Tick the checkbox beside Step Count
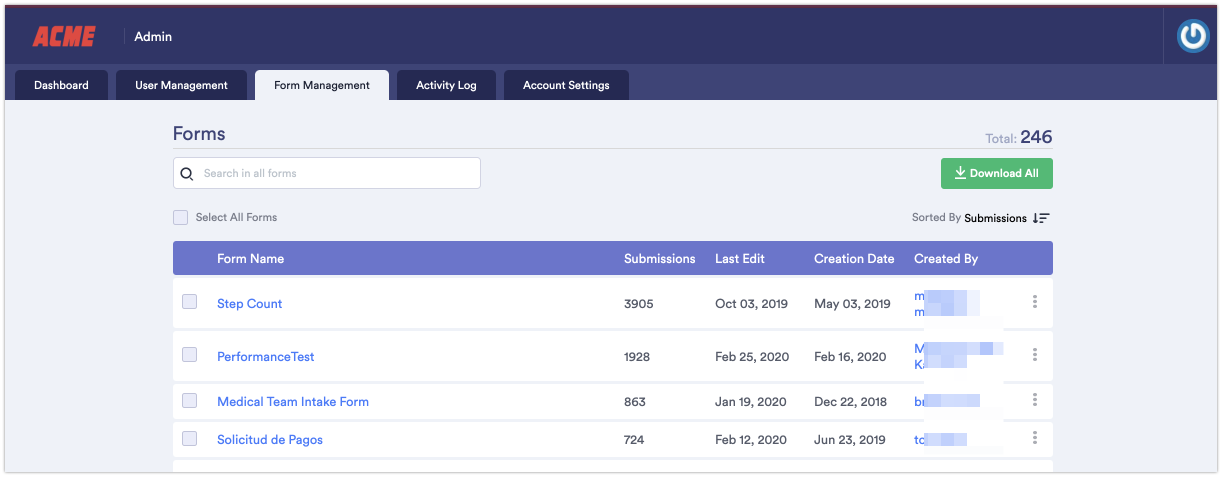Screen dimensions: 1222x477 coord(190,302)
